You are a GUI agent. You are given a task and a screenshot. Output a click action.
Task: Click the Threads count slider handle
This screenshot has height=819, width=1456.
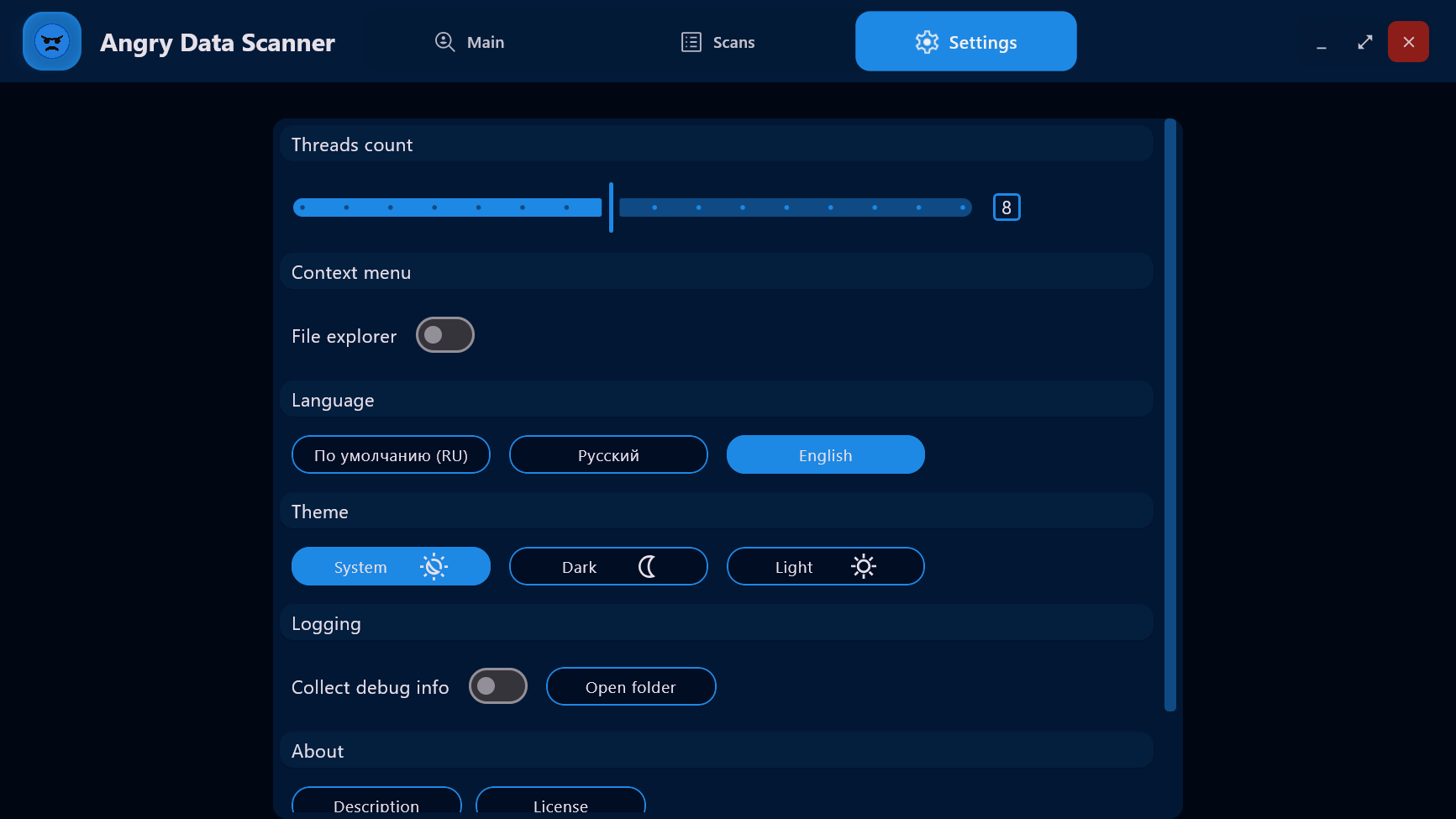[x=611, y=207]
